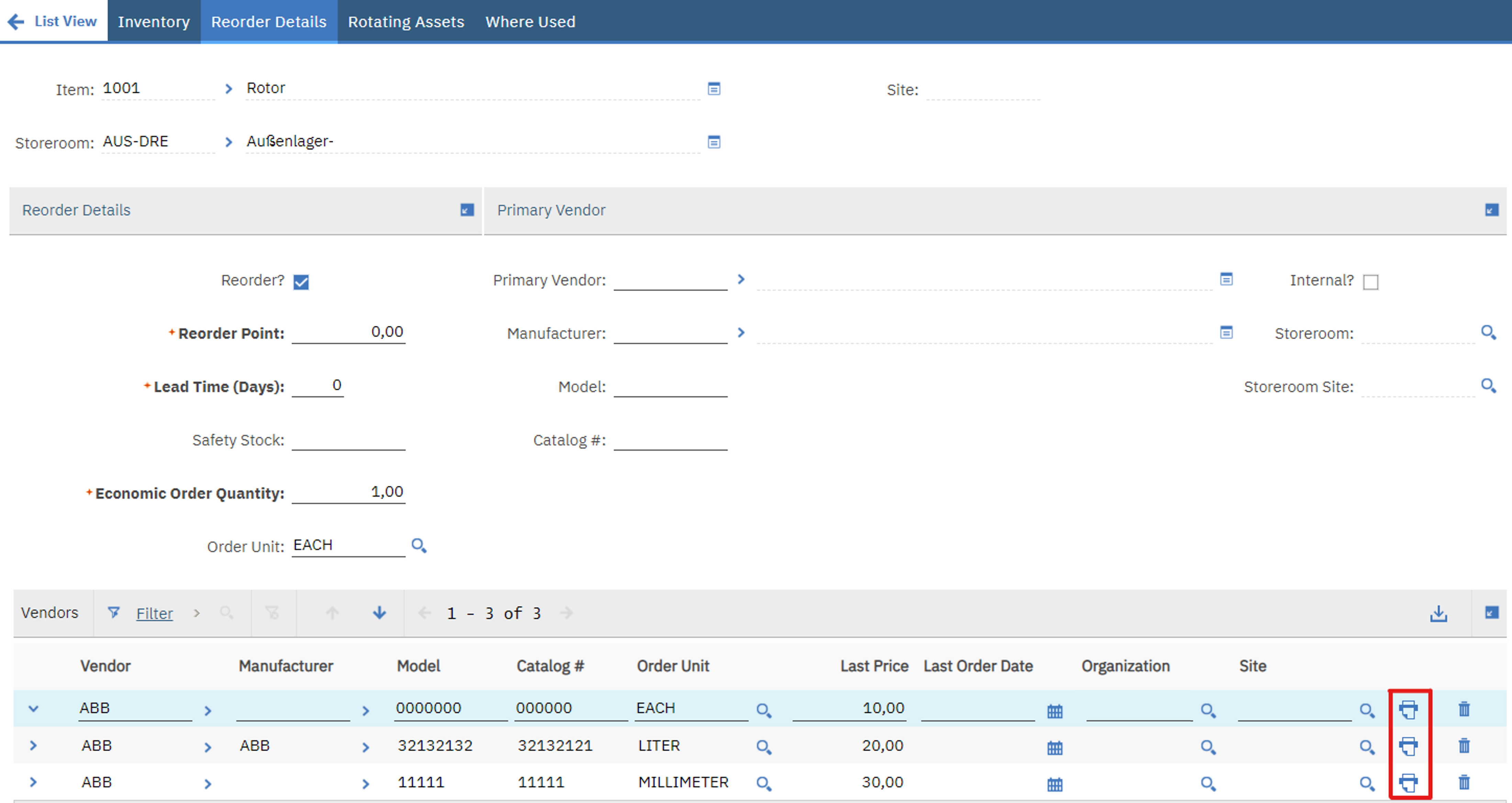The width and height of the screenshot is (1512, 803).
Task: Collapse the expanded first ABB vendor row
Action: [x=33, y=709]
